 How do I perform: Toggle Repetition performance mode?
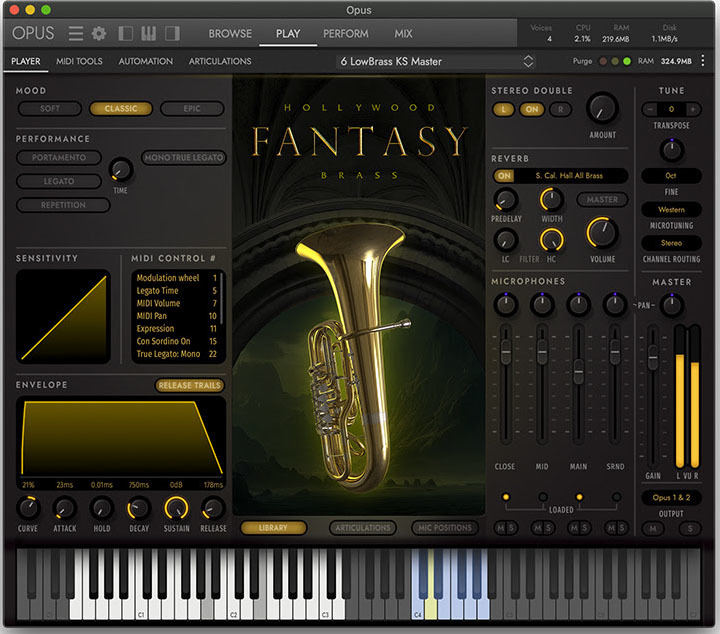tap(63, 205)
